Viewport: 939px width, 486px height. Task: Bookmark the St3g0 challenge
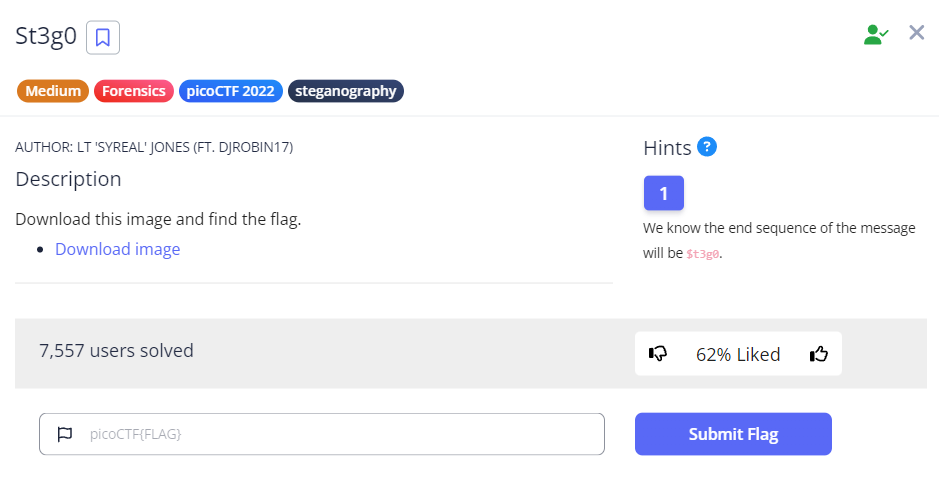[103, 38]
